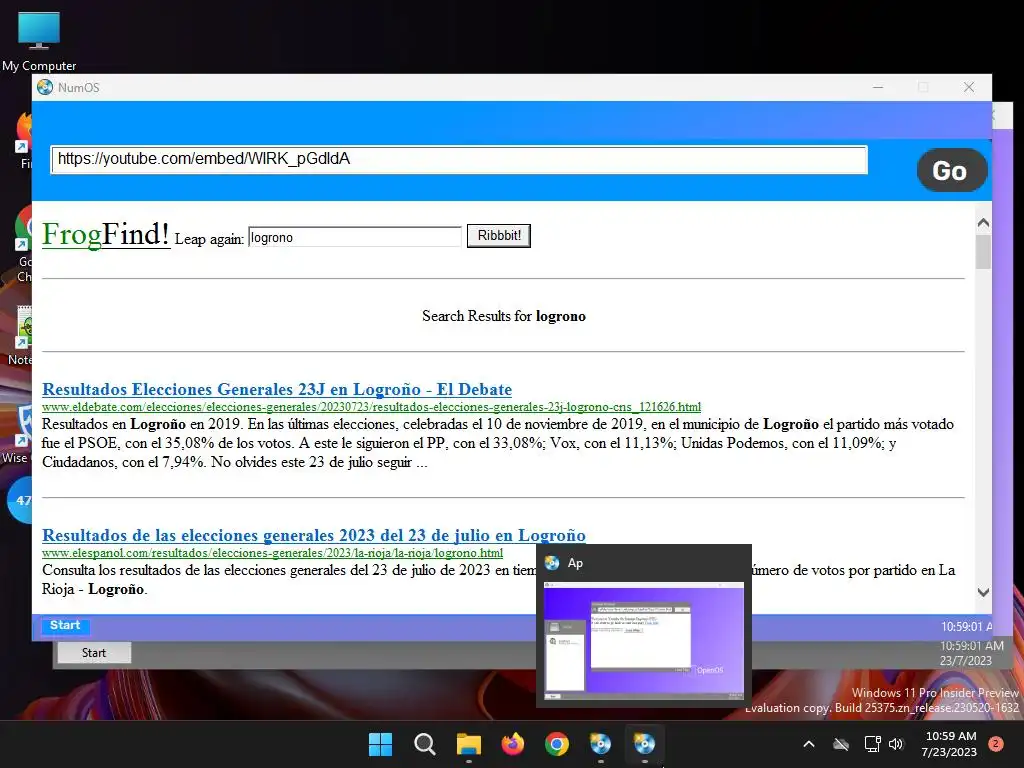Click the FrogFind search box containing logrono
The width and height of the screenshot is (1024, 768).
point(355,237)
